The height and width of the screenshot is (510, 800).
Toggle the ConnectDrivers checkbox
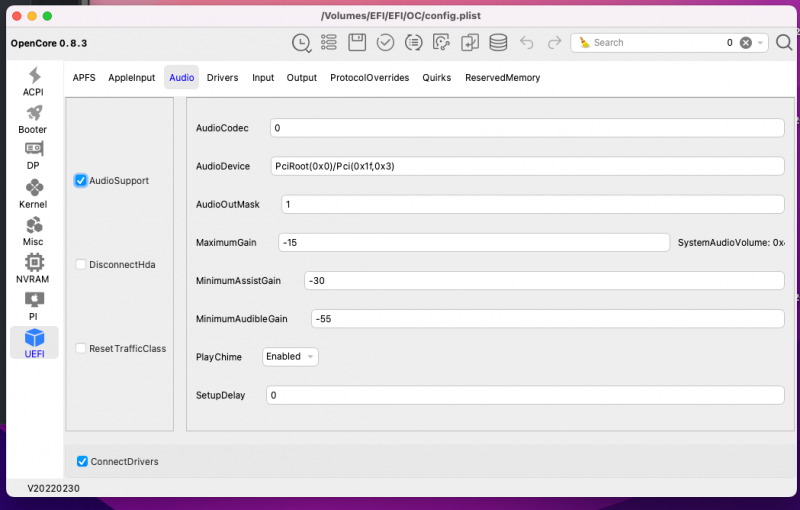[82, 462]
